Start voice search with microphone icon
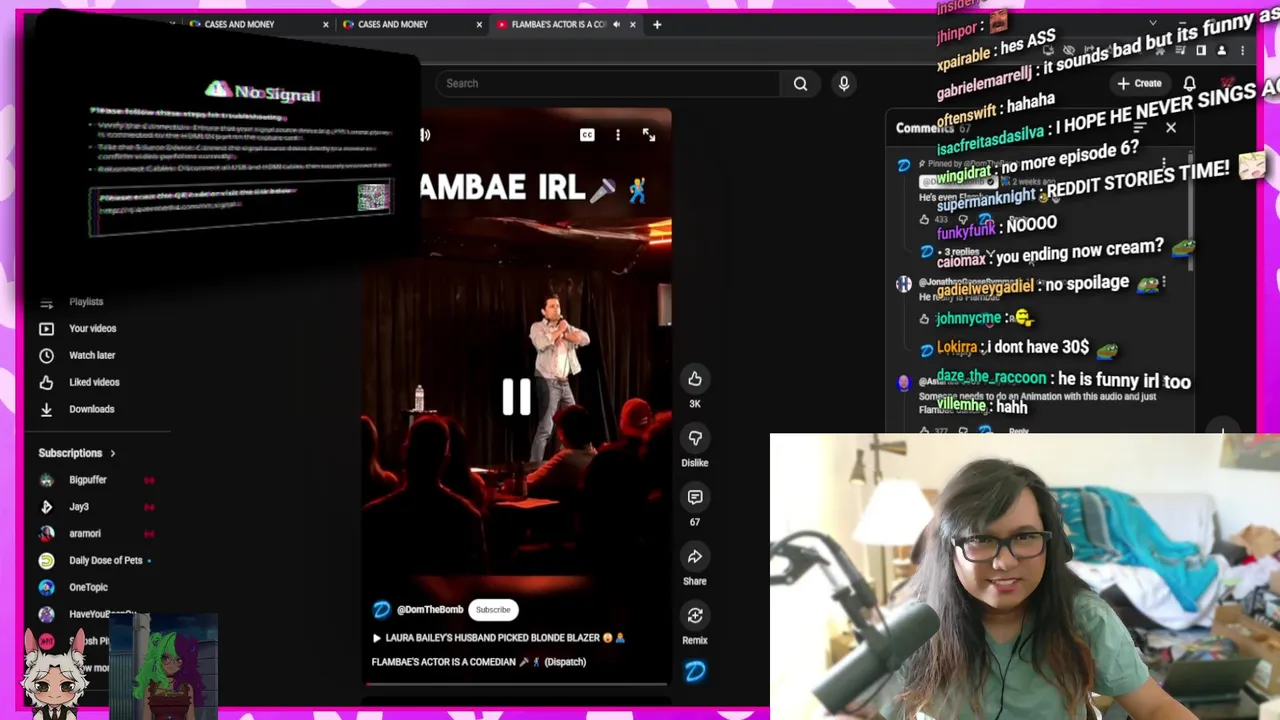This screenshot has height=720, width=1280. pyautogui.click(x=844, y=84)
